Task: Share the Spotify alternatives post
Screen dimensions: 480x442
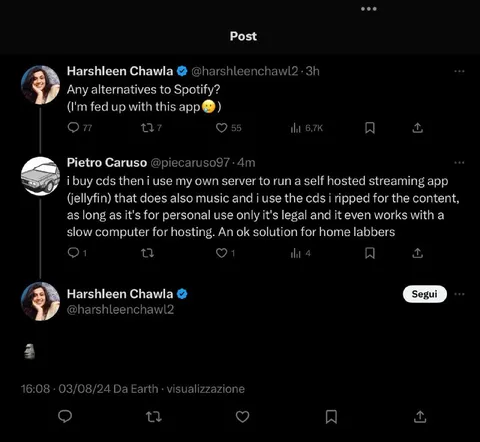Action: point(417,128)
